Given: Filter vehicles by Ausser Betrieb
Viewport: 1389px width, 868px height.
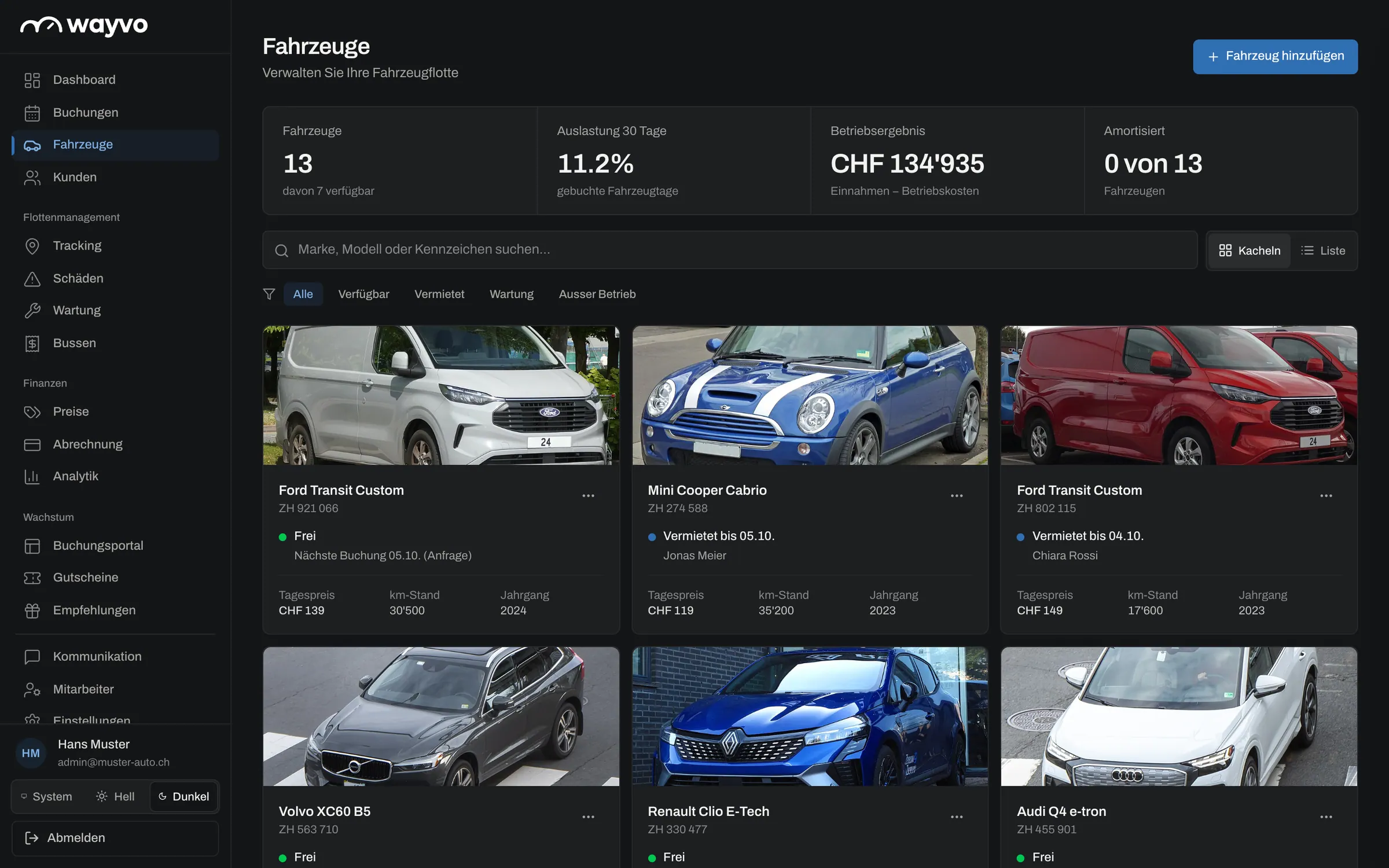Looking at the screenshot, I should 597,295.
